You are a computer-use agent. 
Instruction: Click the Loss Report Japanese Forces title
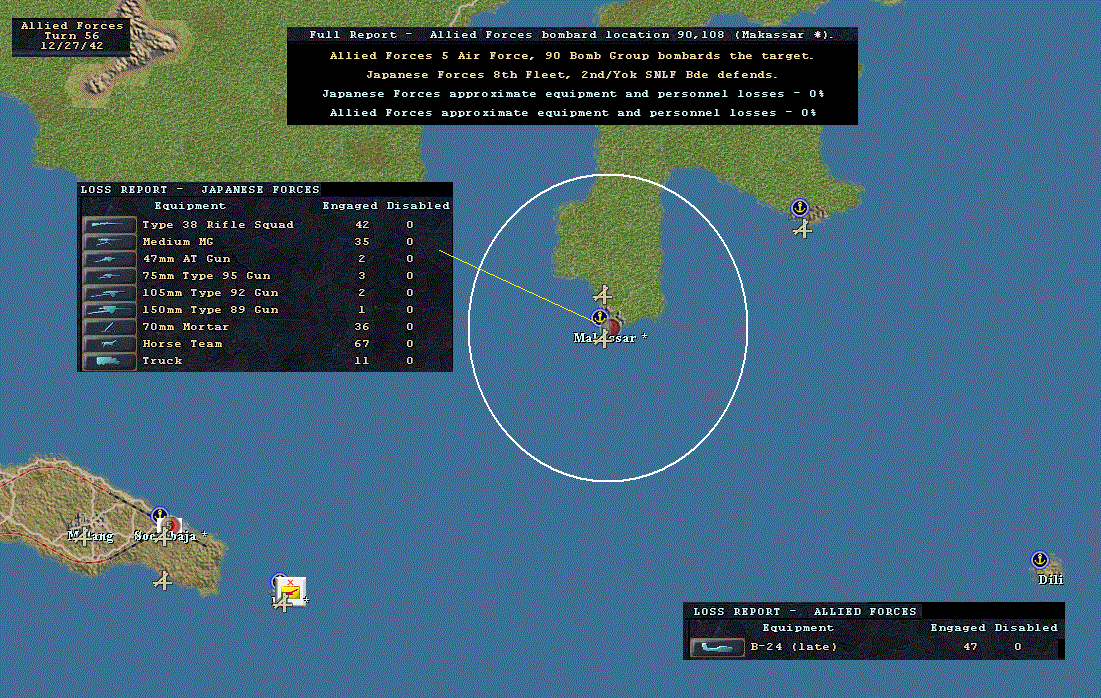200,190
